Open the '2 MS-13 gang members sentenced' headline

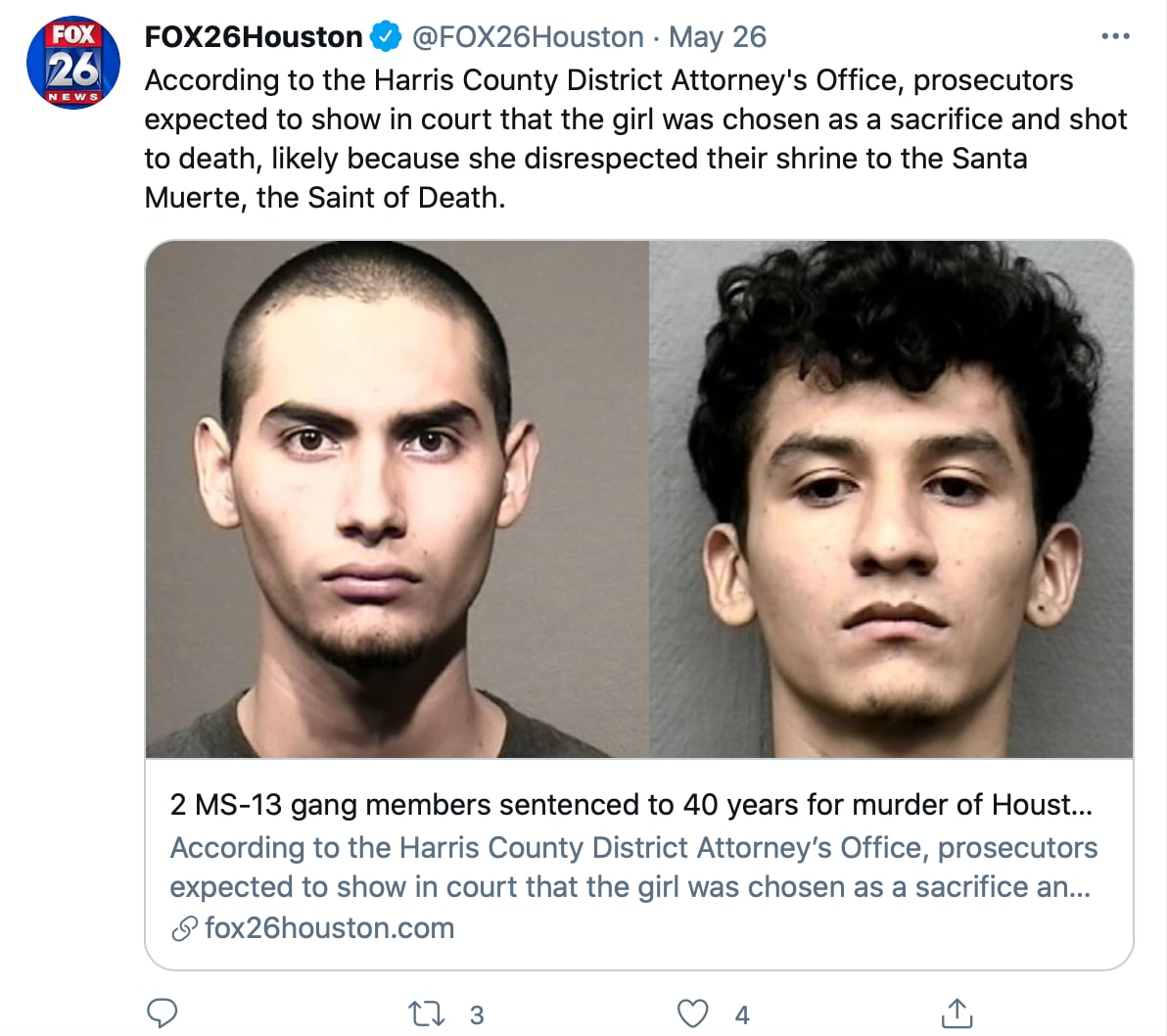coord(630,805)
